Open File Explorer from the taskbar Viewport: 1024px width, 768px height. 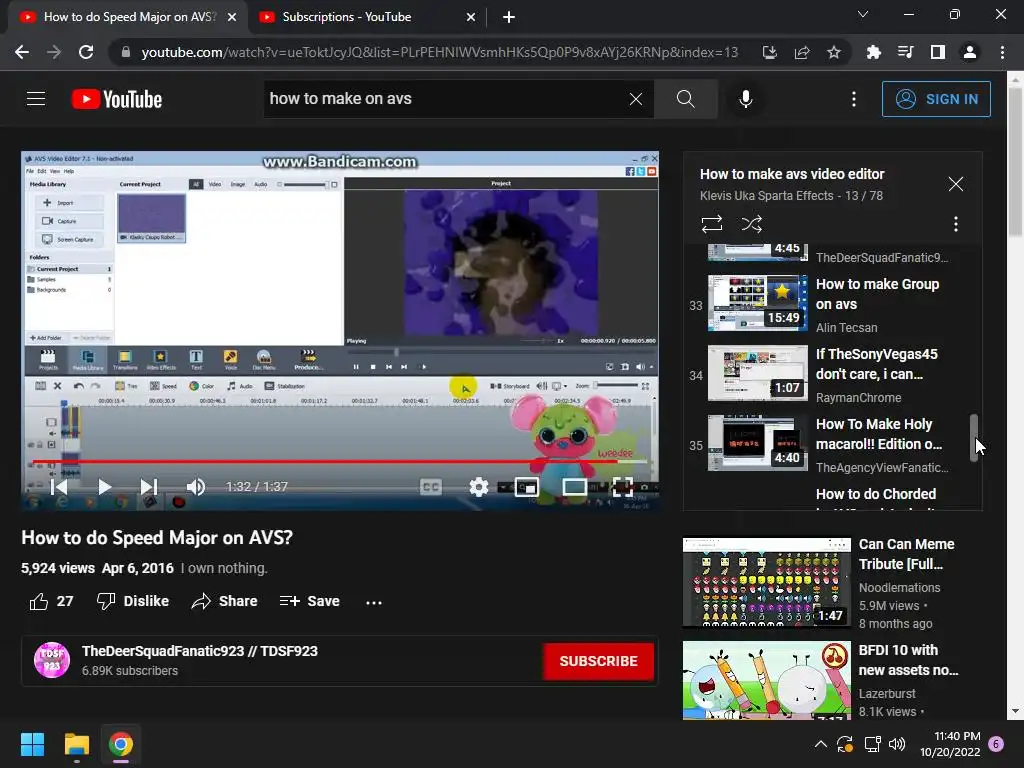[x=76, y=744]
